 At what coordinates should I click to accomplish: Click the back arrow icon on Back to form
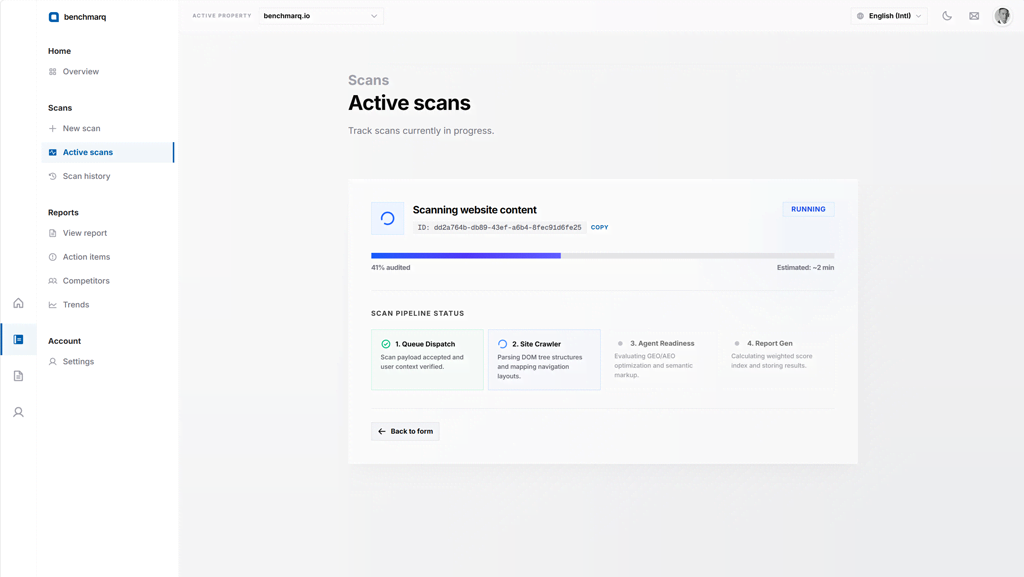[381, 431]
